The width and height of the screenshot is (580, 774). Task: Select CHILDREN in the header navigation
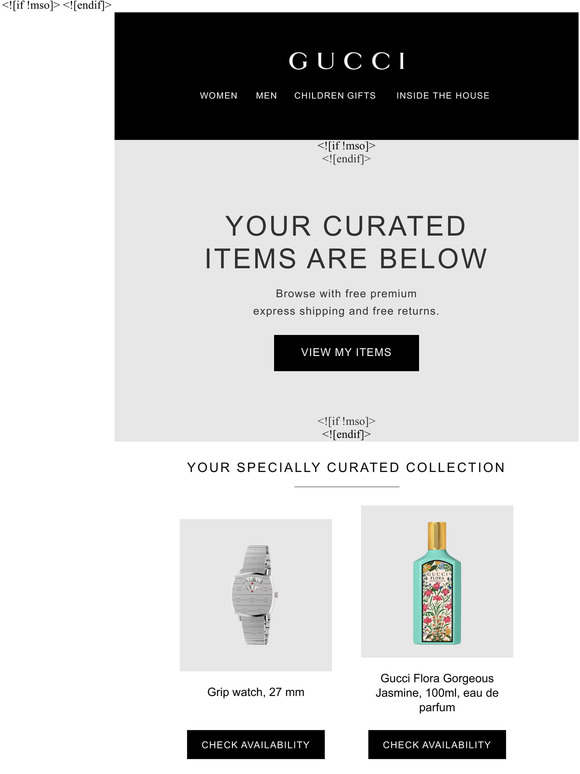tap(315, 96)
